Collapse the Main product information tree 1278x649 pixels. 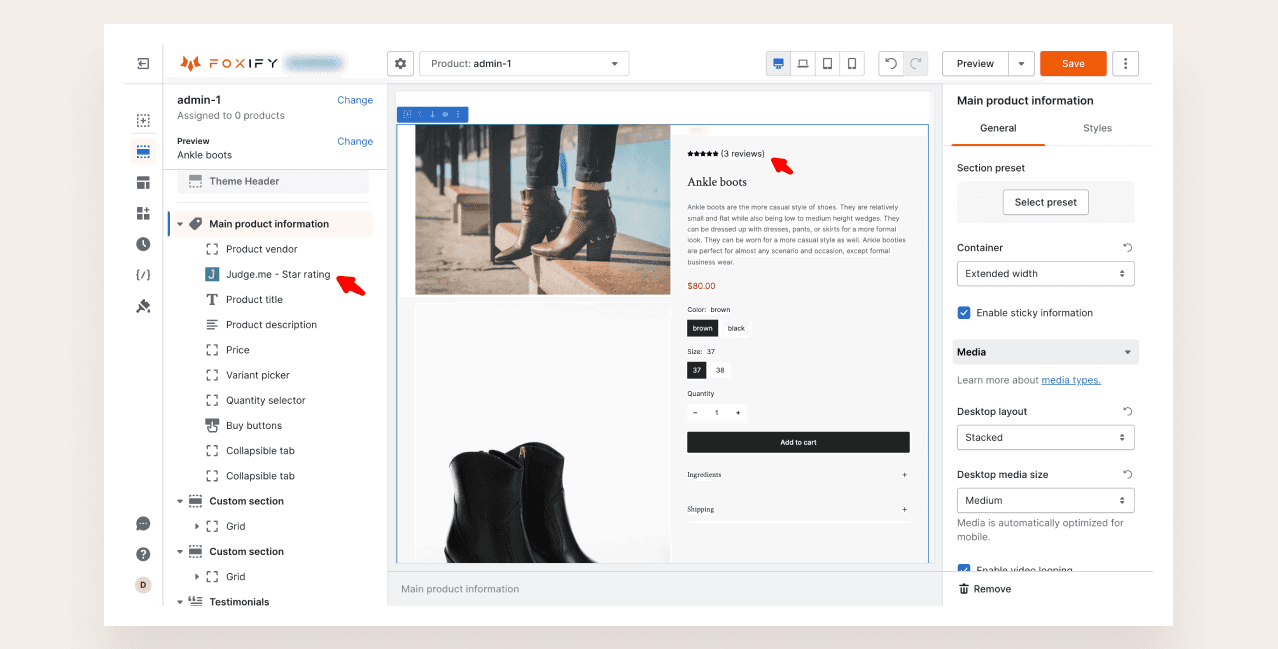180,224
